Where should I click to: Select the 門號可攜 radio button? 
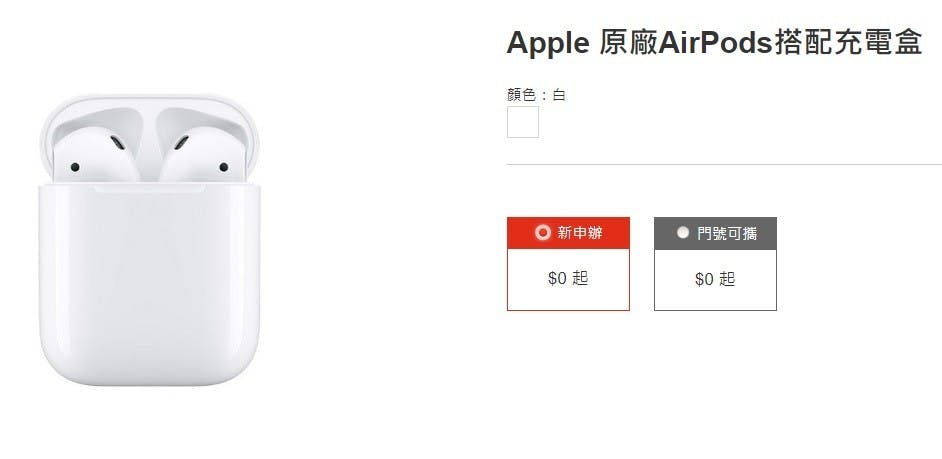coord(682,233)
